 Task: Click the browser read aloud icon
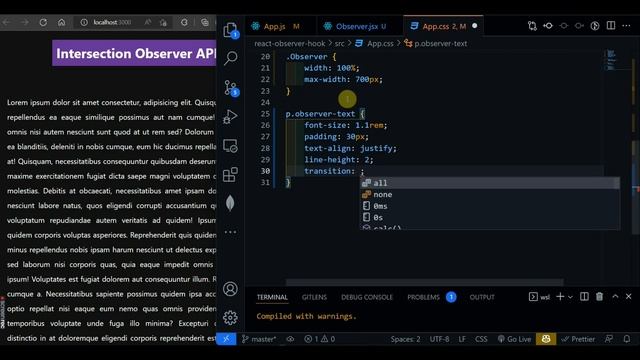147,22
